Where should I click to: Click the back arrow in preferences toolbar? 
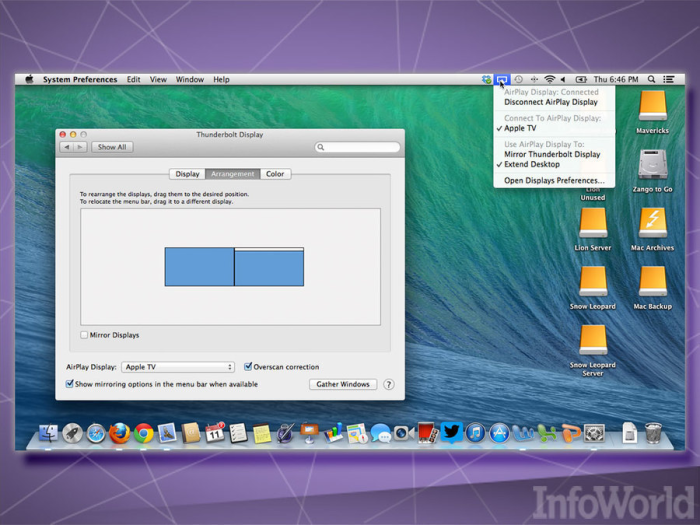(67, 147)
